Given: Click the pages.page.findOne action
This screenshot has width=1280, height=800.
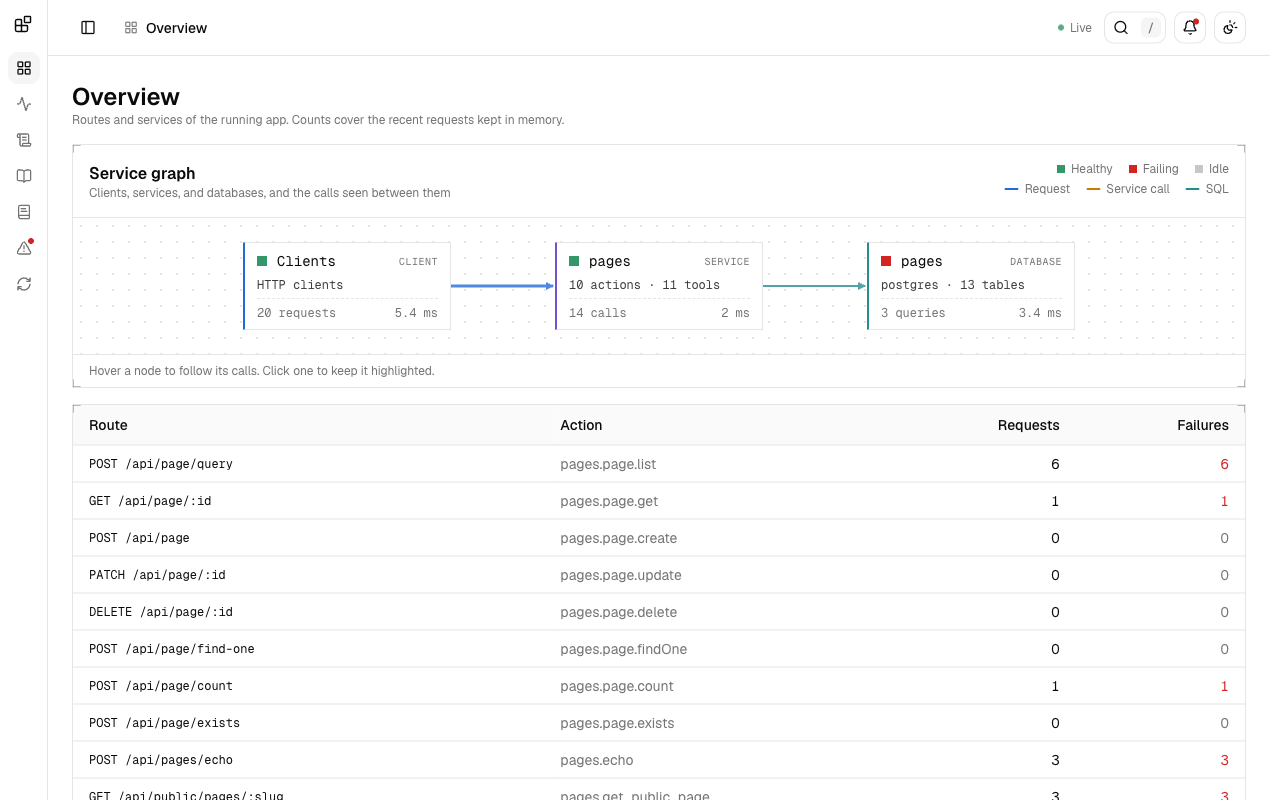Looking at the screenshot, I should pos(623,649).
